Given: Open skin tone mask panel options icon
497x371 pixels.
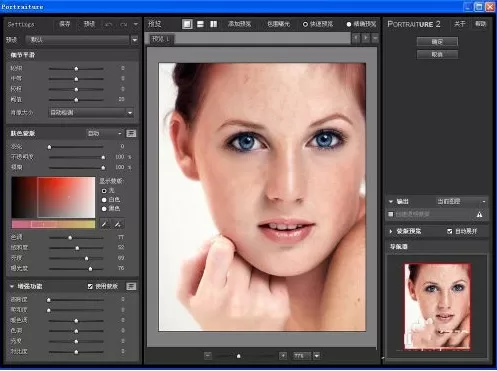Looking at the screenshot, I should pyautogui.click(x=131, y=133).
